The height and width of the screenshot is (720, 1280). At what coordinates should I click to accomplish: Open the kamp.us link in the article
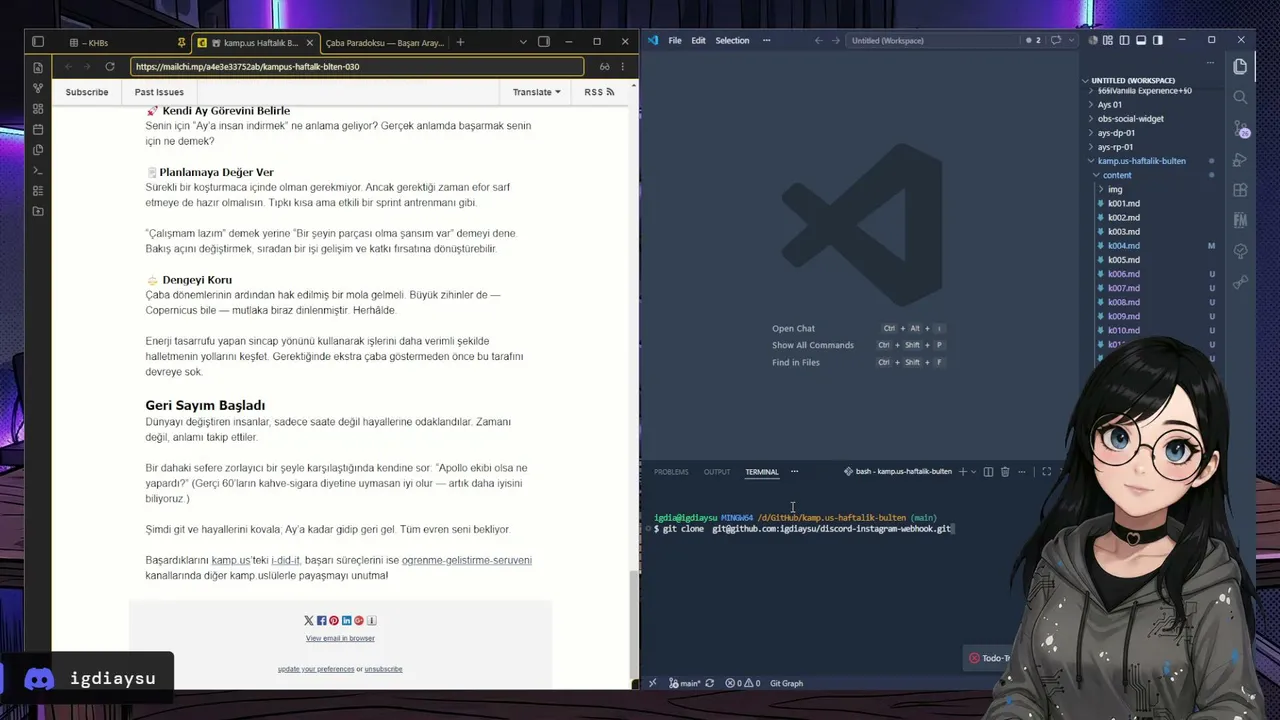231,561
